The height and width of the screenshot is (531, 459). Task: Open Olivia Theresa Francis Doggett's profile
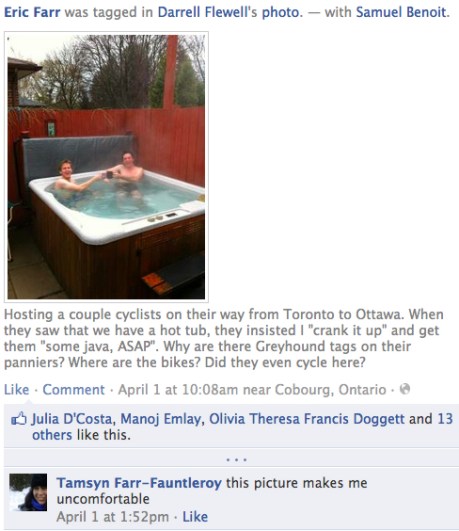click(307, 419)
